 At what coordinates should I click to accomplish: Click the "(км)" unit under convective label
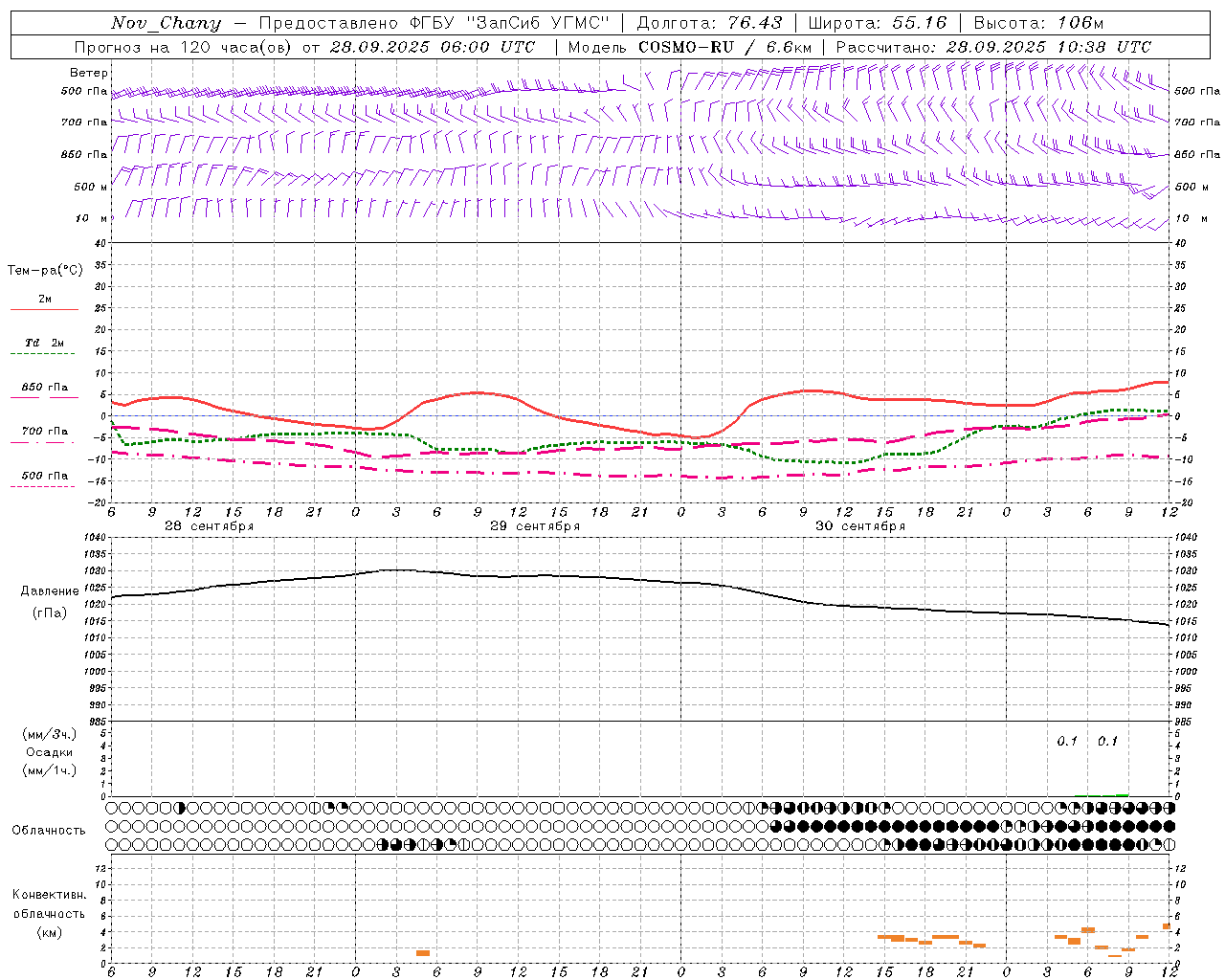point(50,932)
